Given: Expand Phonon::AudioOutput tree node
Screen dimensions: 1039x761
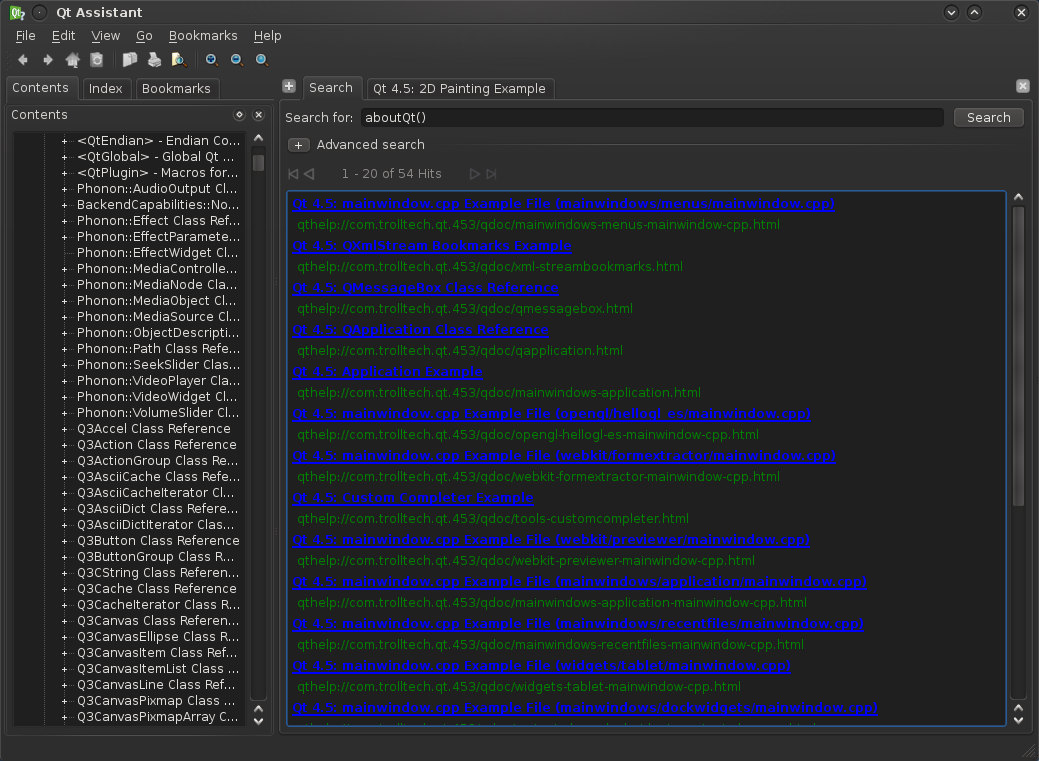Looking at the screenshot, I should click(x=64, y=189).
